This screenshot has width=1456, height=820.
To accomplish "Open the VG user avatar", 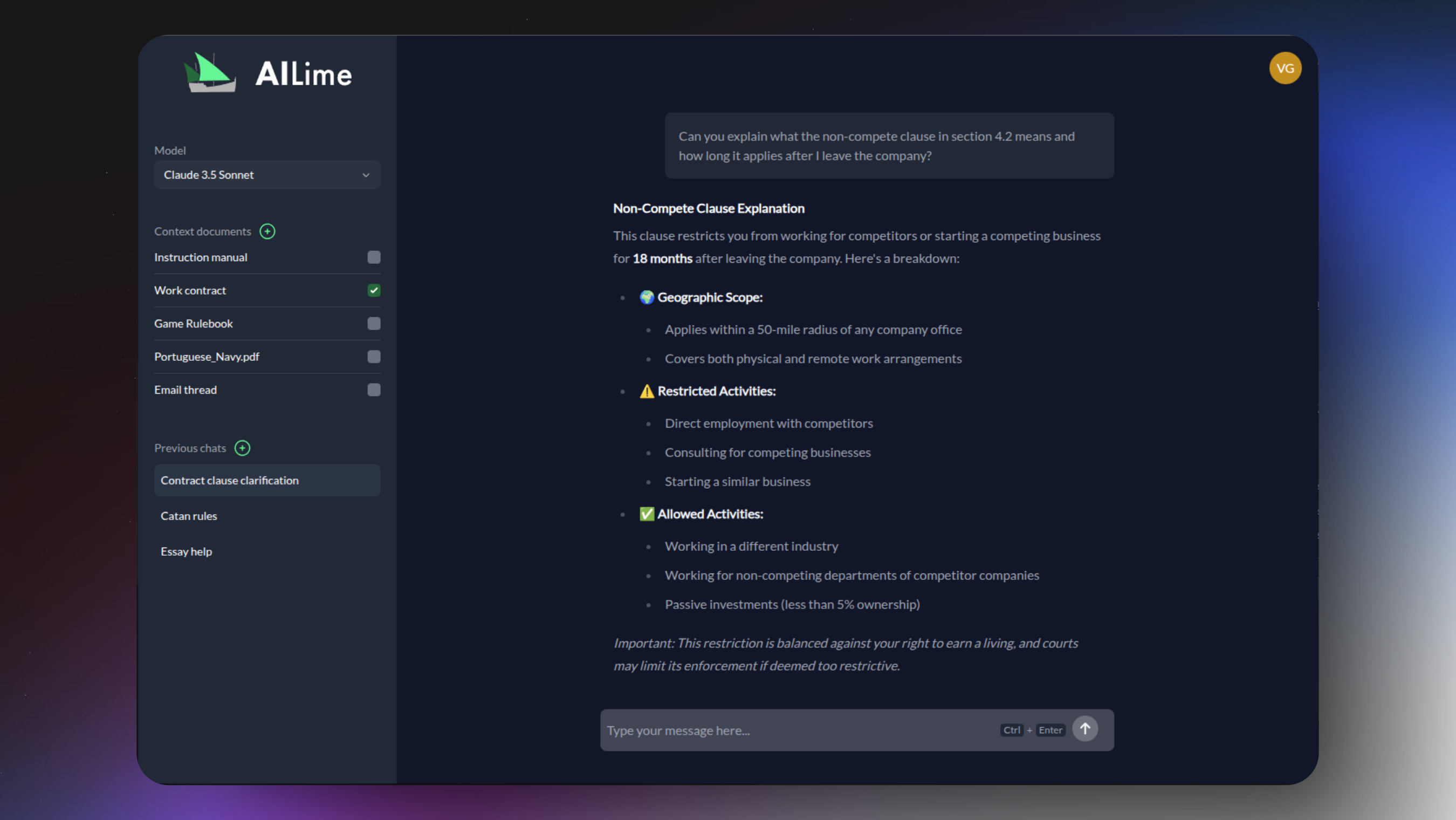I will [1285, 69].
